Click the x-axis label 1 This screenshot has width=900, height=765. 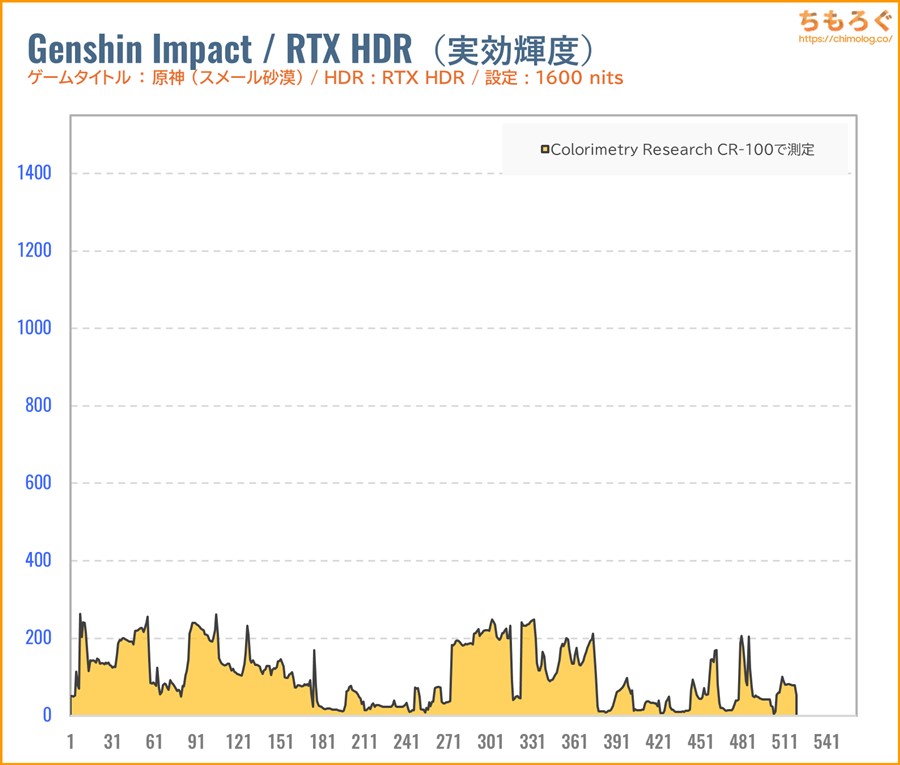click(x=71, y=741)
